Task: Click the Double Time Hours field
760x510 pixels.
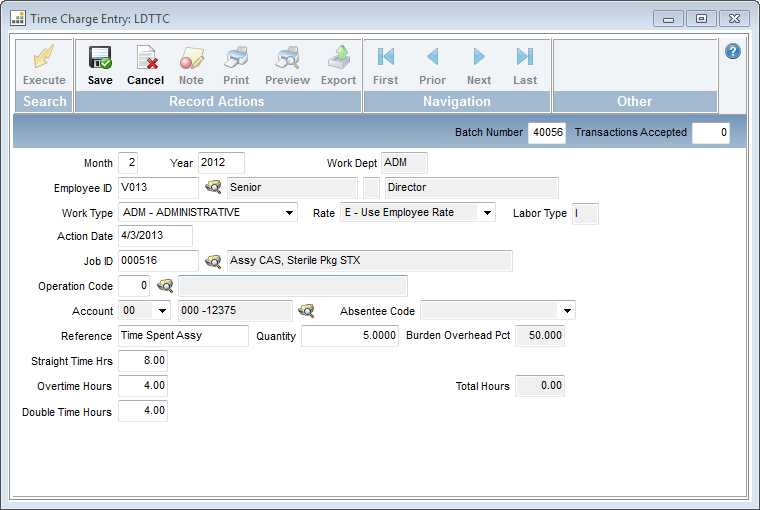Action: tap(143, 411)
